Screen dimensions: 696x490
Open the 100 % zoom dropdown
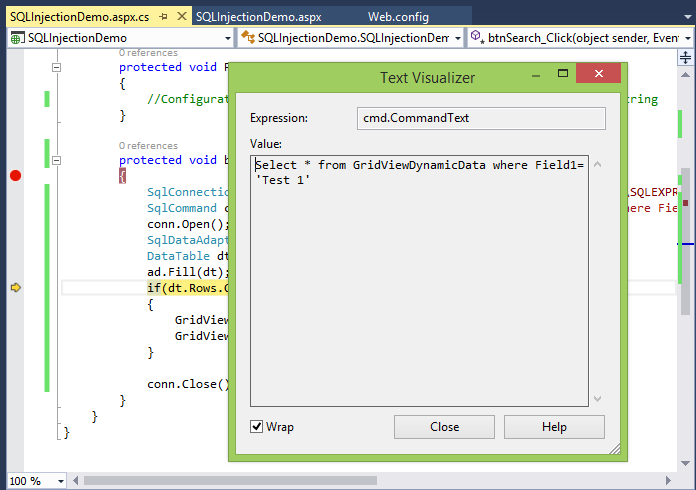point(61,481)
